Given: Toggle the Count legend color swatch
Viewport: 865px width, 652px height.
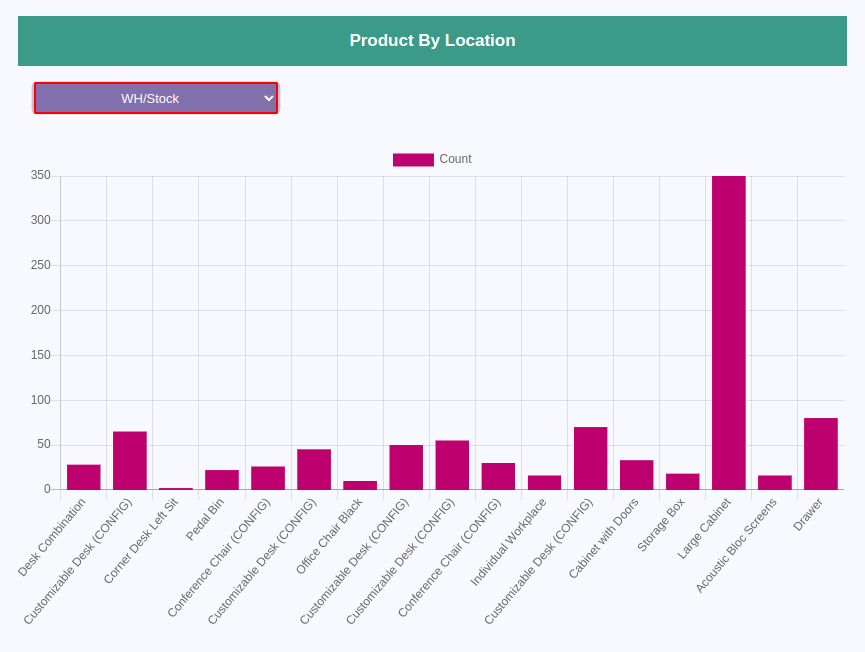Looking at the screenshot, I should pos(413,159).
